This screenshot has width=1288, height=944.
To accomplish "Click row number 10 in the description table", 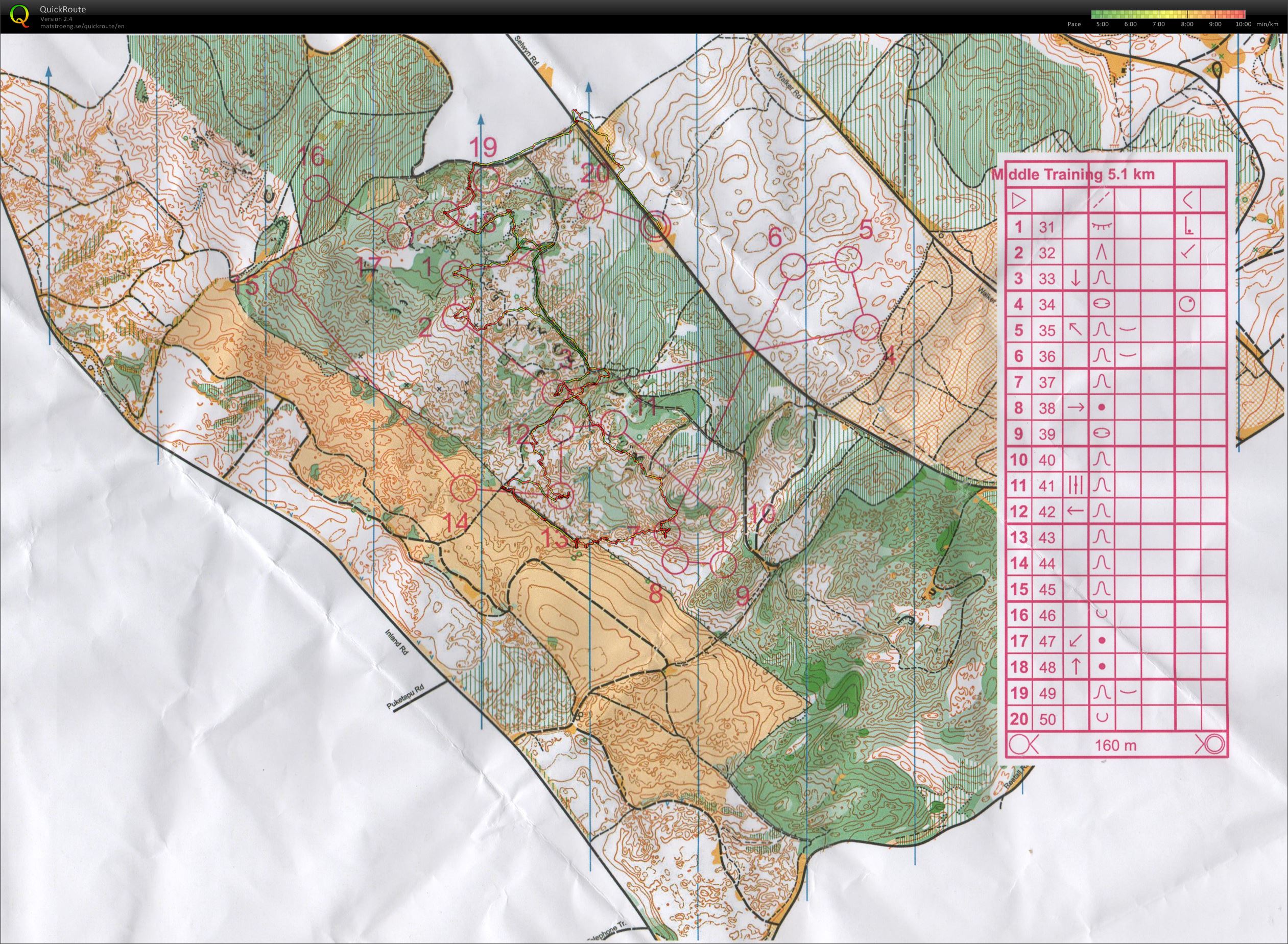I will point(1019,460).
